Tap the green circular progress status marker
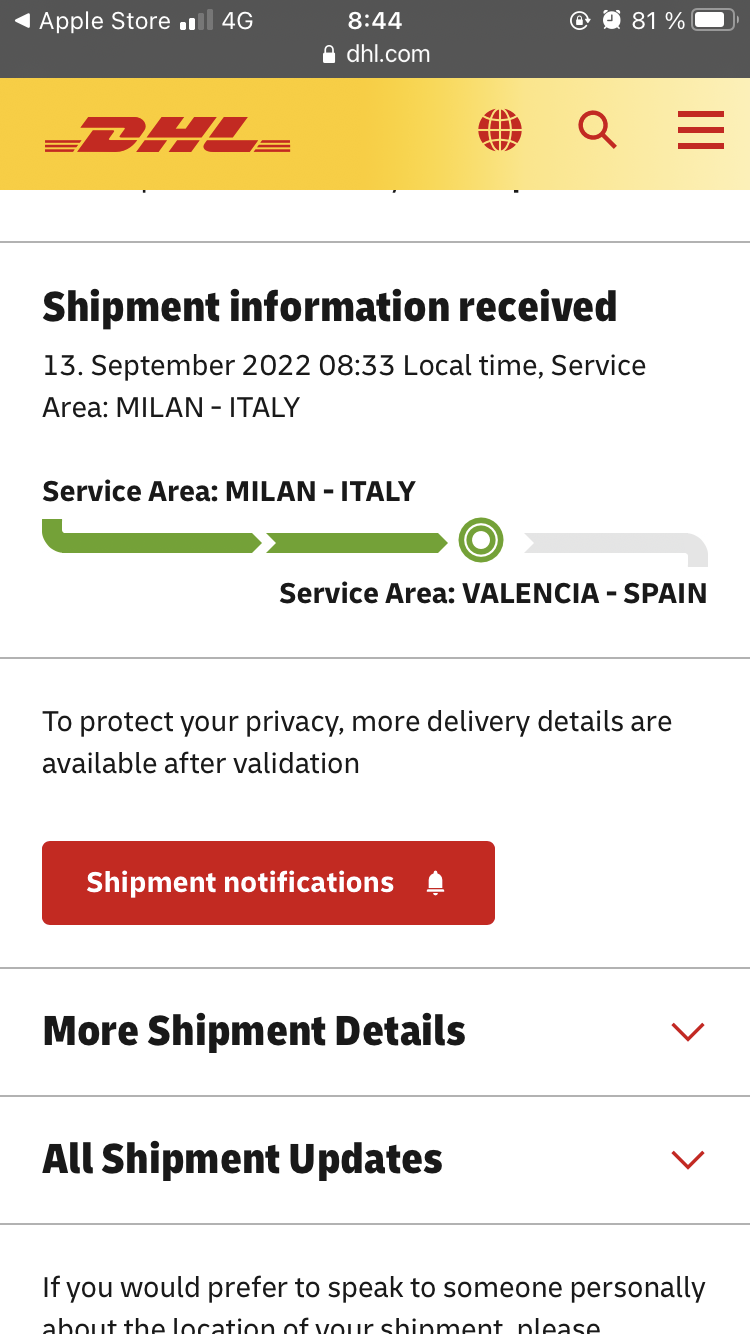Screen dimensions: 750x1334 tap(481, 541)
